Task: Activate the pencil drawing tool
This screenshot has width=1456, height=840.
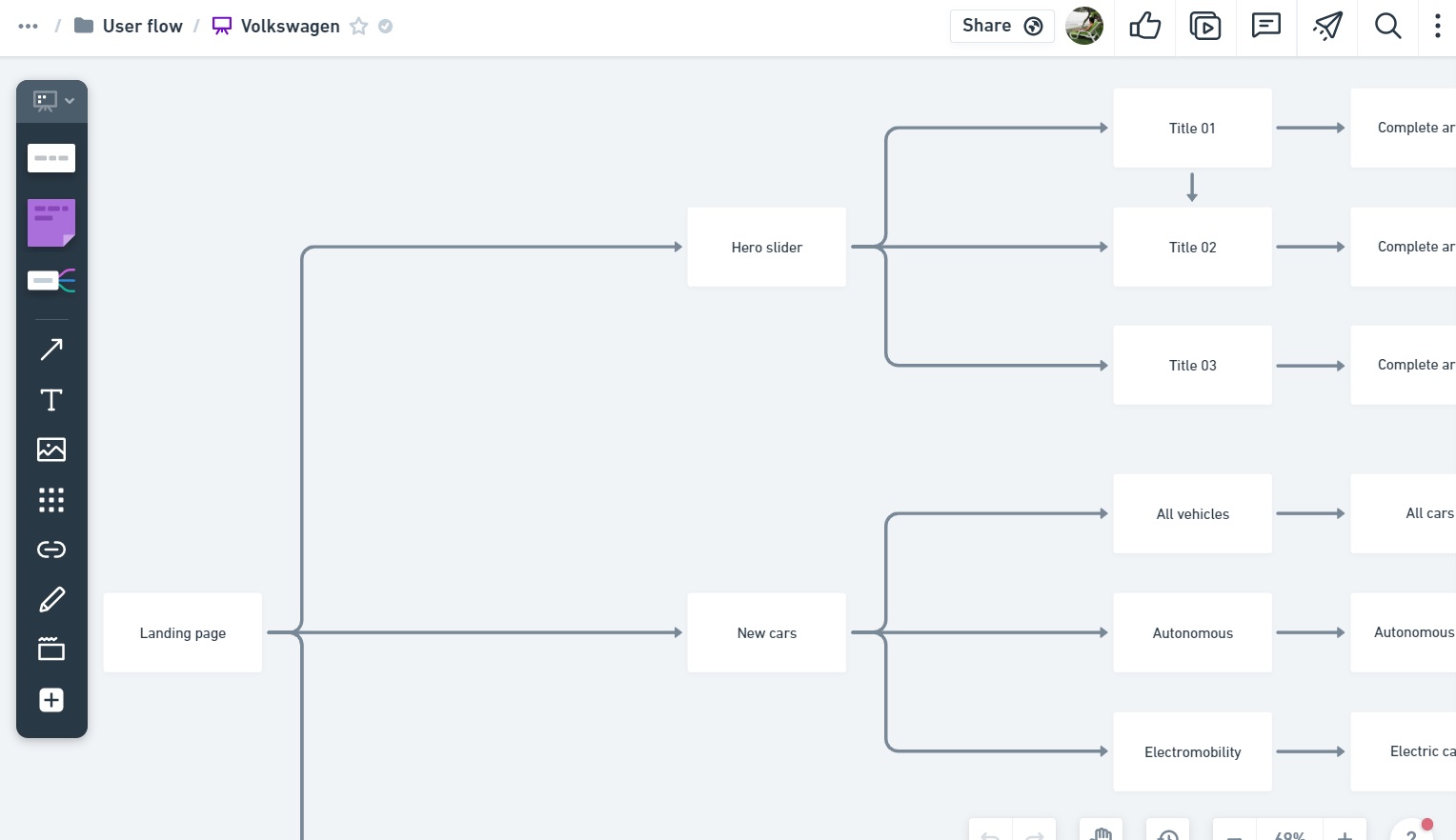Action: pyautogui.click(x=51, y=600)
